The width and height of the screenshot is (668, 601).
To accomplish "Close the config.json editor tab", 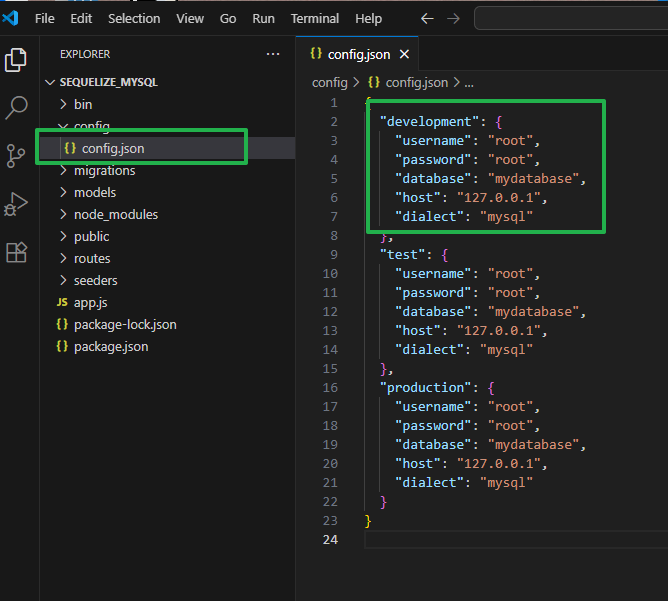I will [404, 54].
